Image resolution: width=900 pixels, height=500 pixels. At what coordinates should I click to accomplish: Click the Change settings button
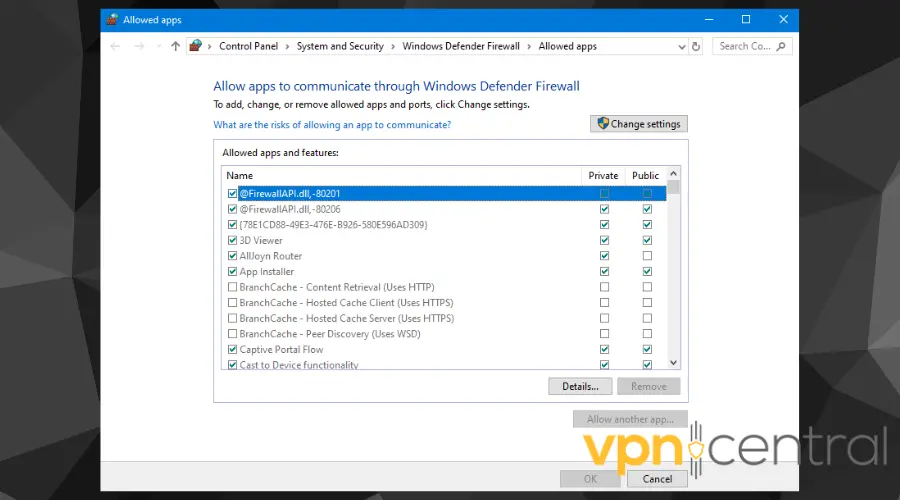pos(638,124)
